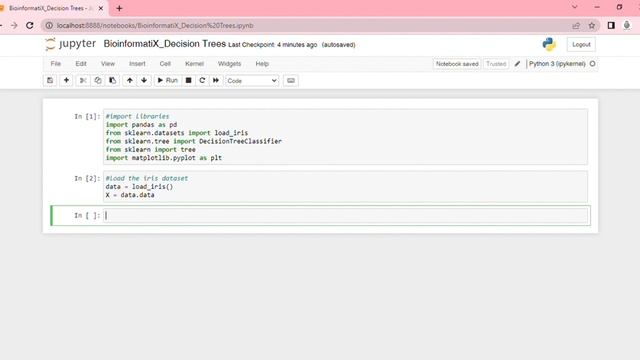
Task: Close the BioinformatiX_Decision Trees tab
Action: coord(101,8)
